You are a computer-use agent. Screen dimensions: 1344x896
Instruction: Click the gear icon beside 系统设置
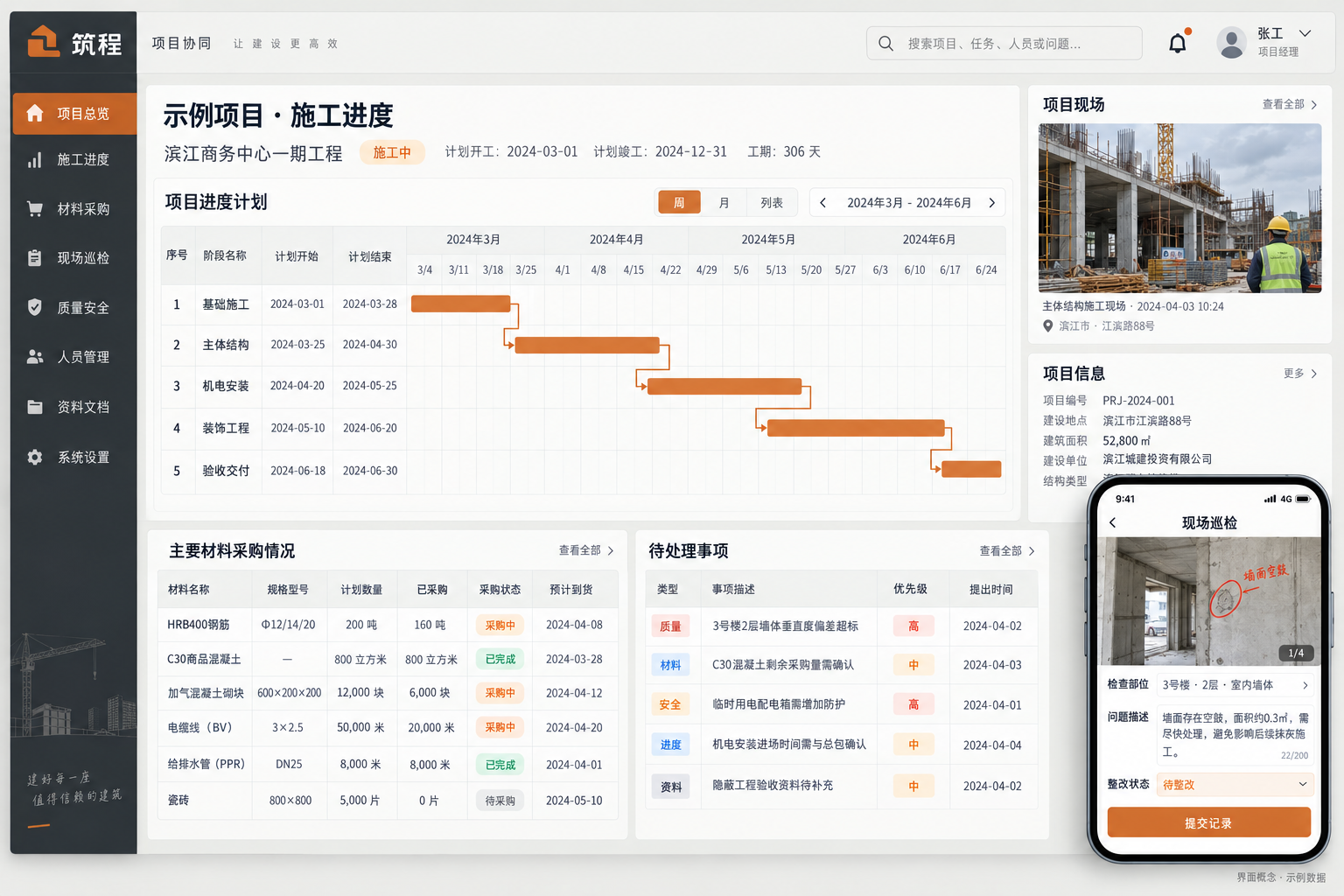click(x=35, y=457)
